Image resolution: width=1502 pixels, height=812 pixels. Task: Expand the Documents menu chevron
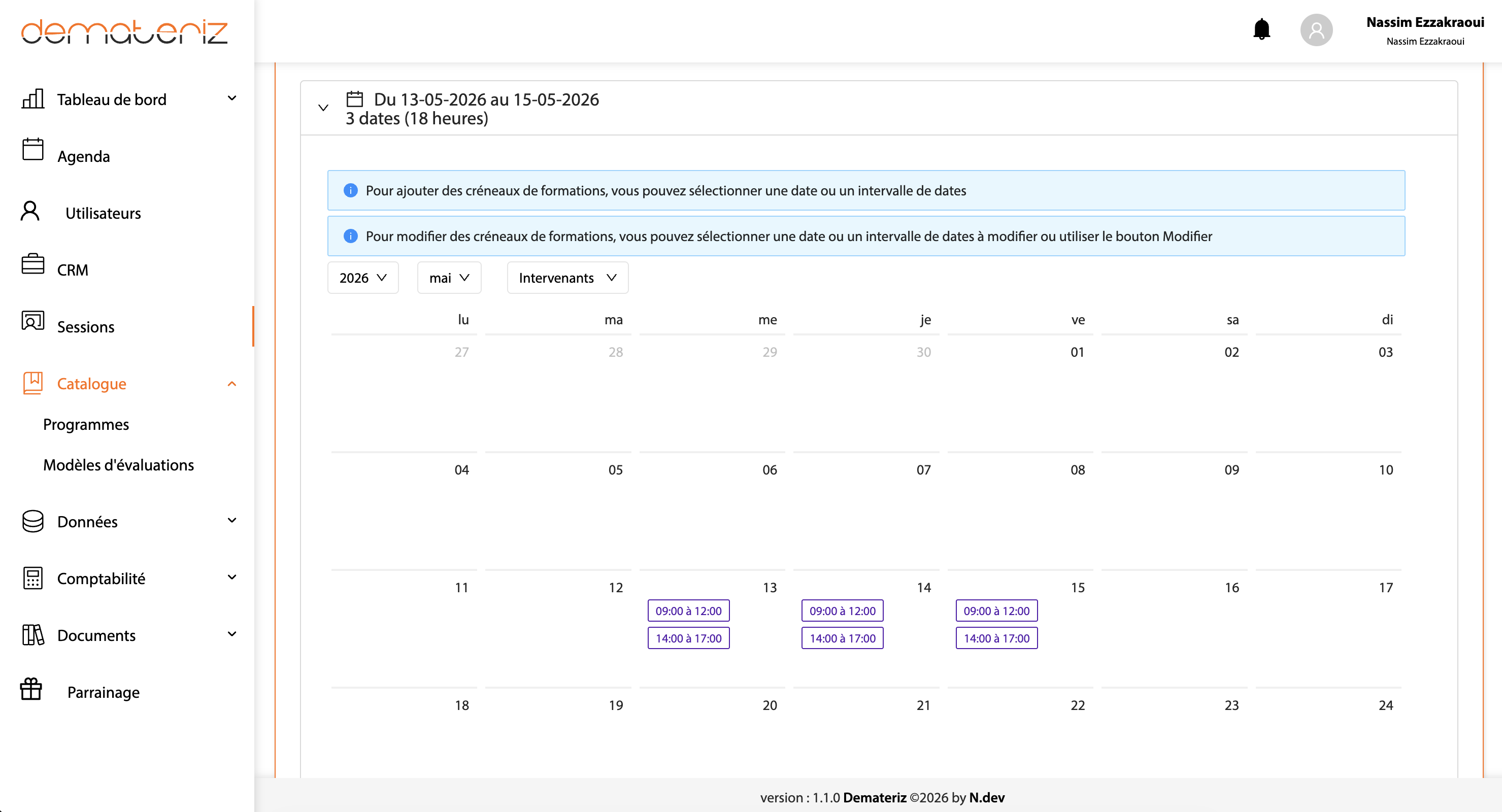coord(232,634)
